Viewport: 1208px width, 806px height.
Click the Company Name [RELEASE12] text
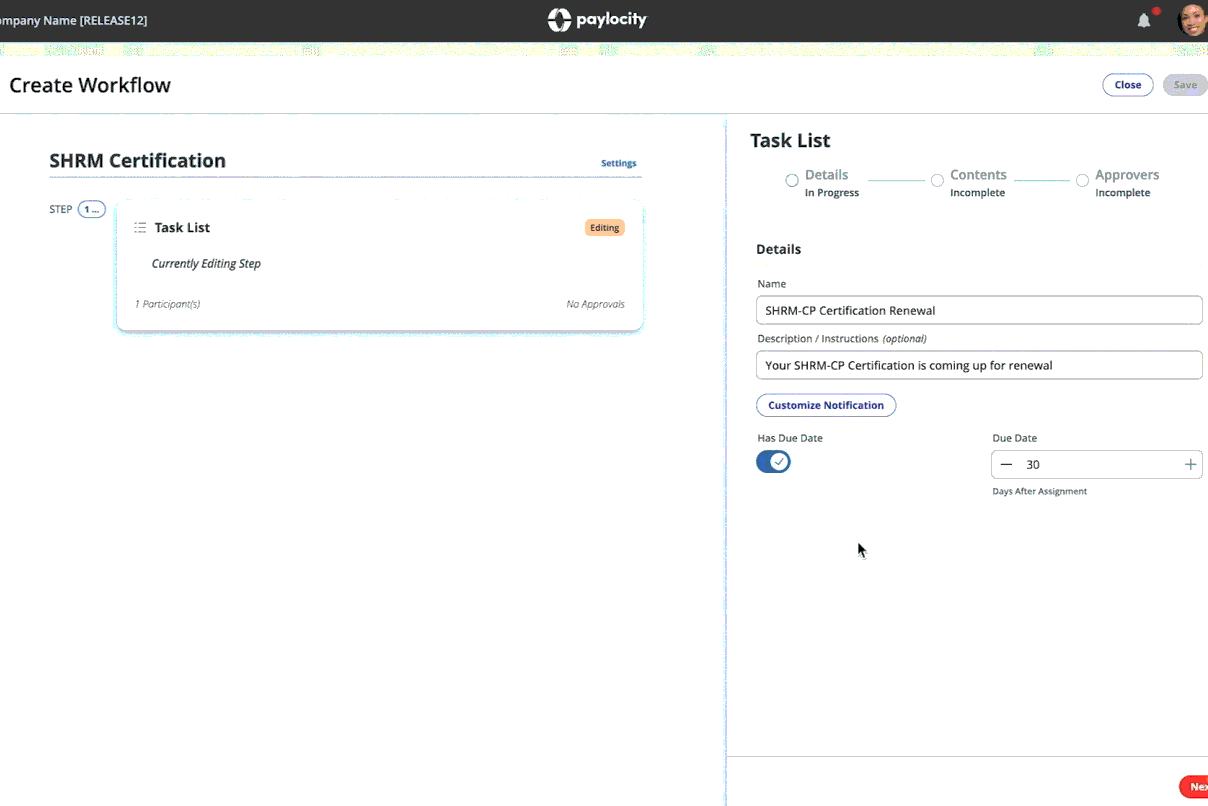coord(74,20)
